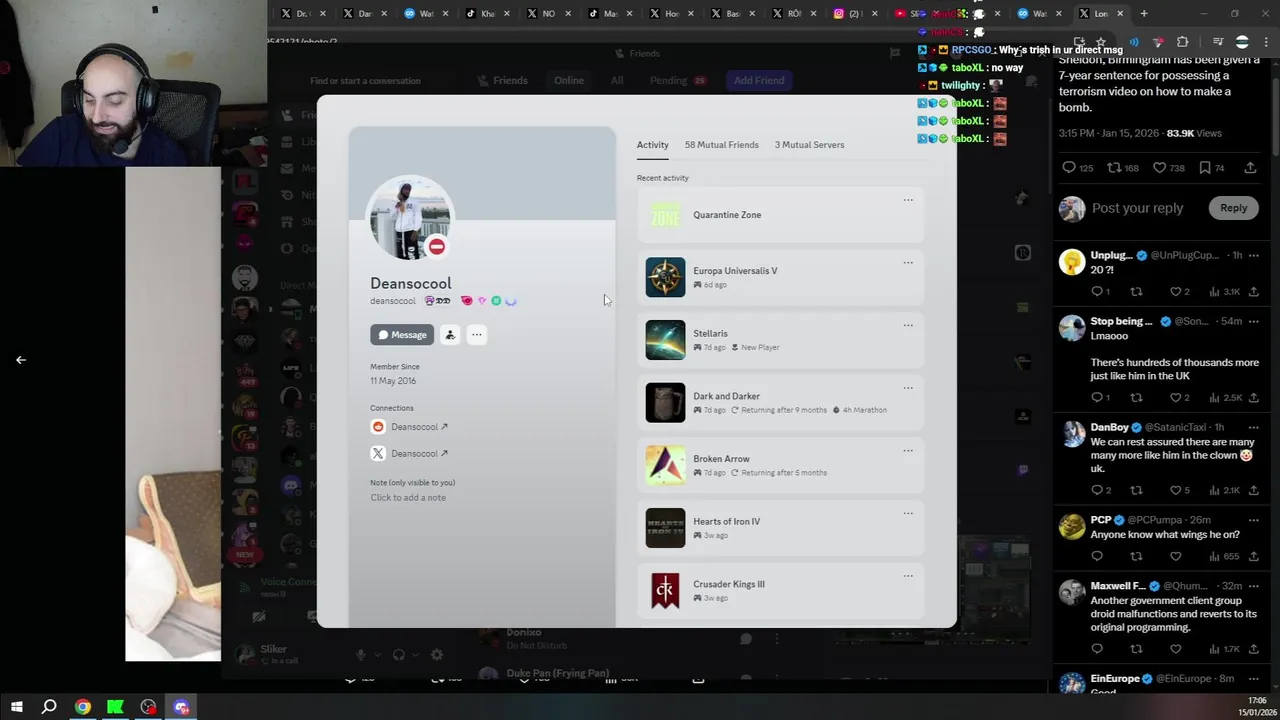1280x720 pixels.
Task: Open options menu for Crusader Kings III
Action: click(908, 576)
